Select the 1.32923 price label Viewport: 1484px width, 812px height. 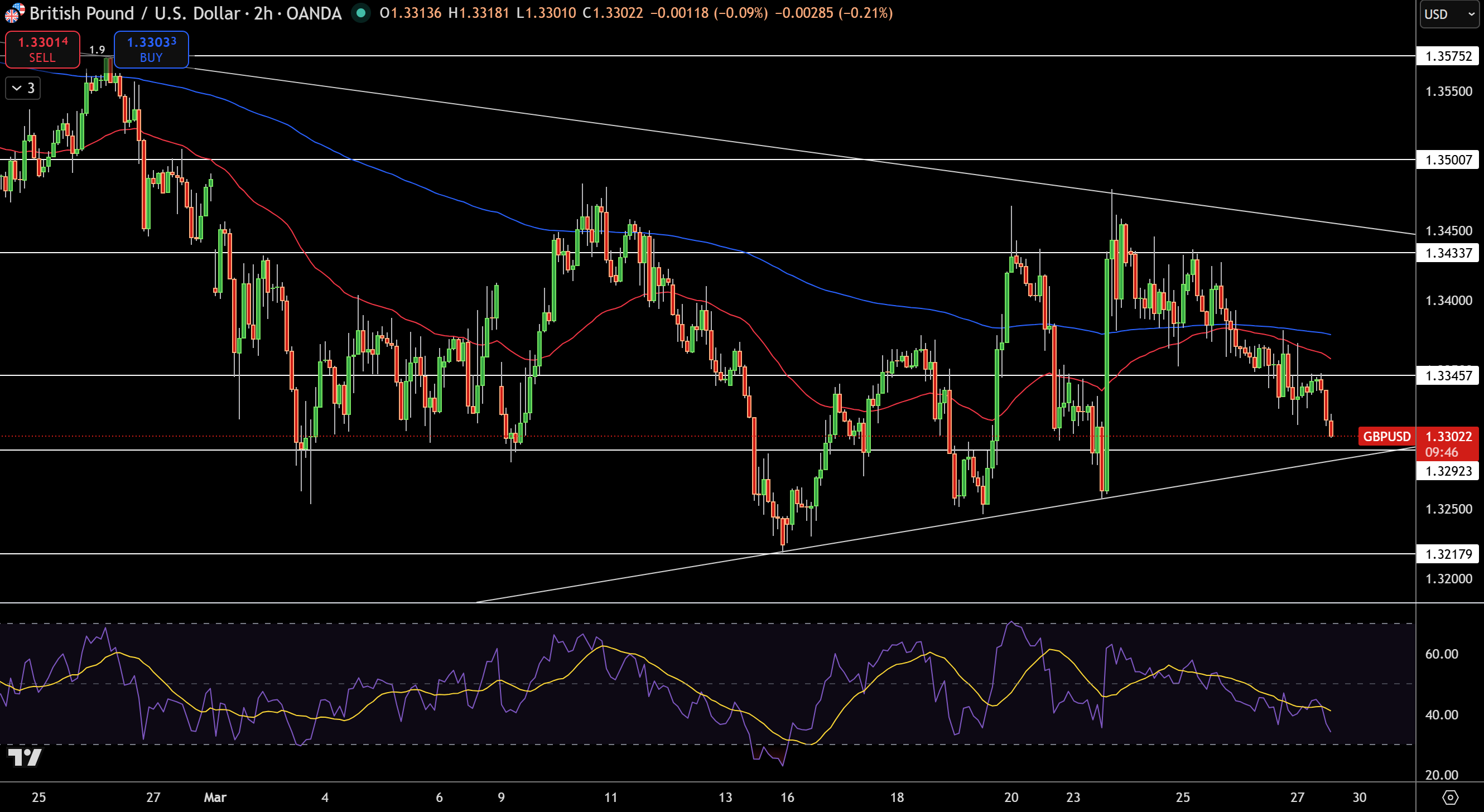click(1448, 471)
